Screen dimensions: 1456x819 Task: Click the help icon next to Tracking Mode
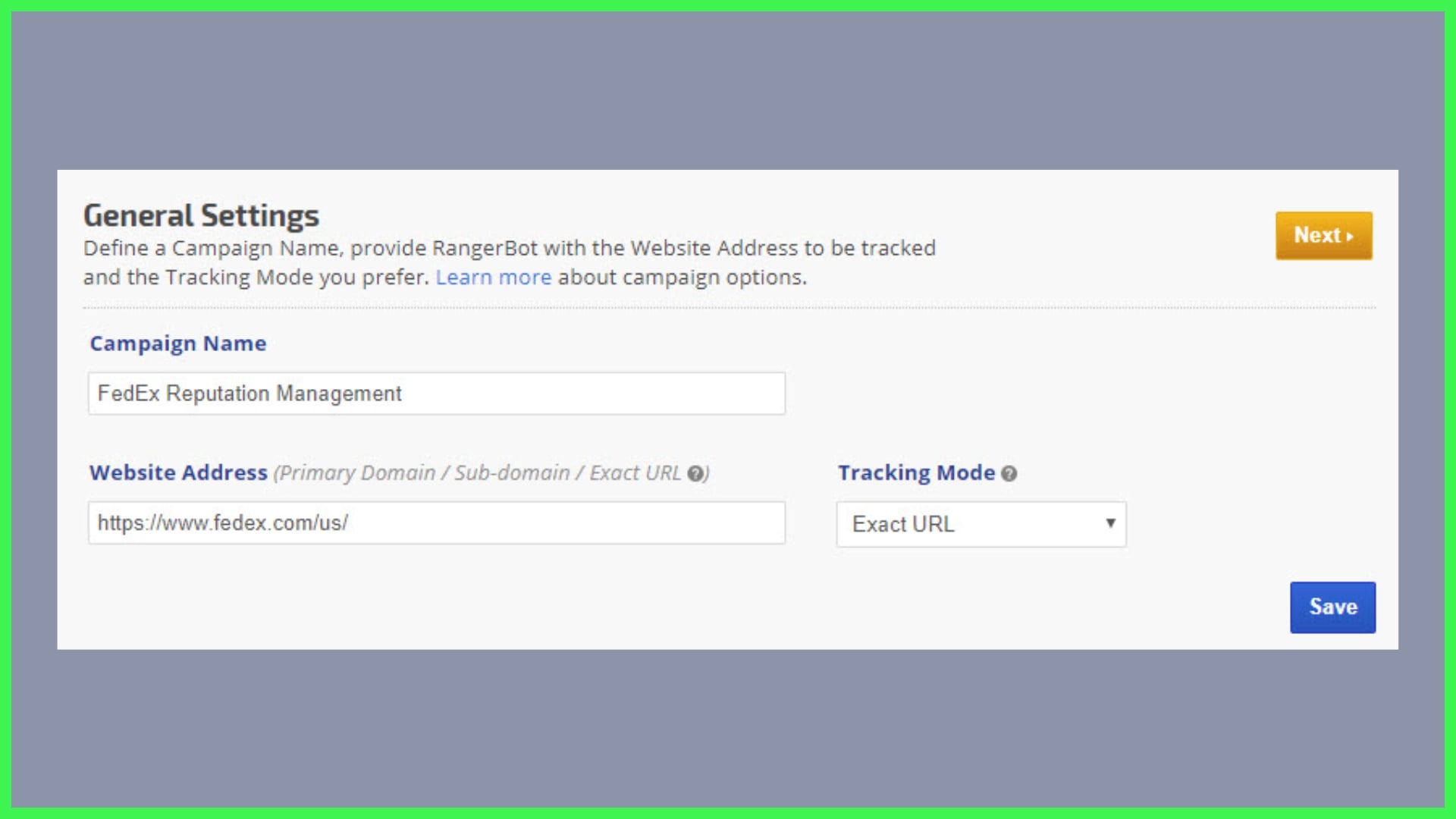pos(1009,474)
